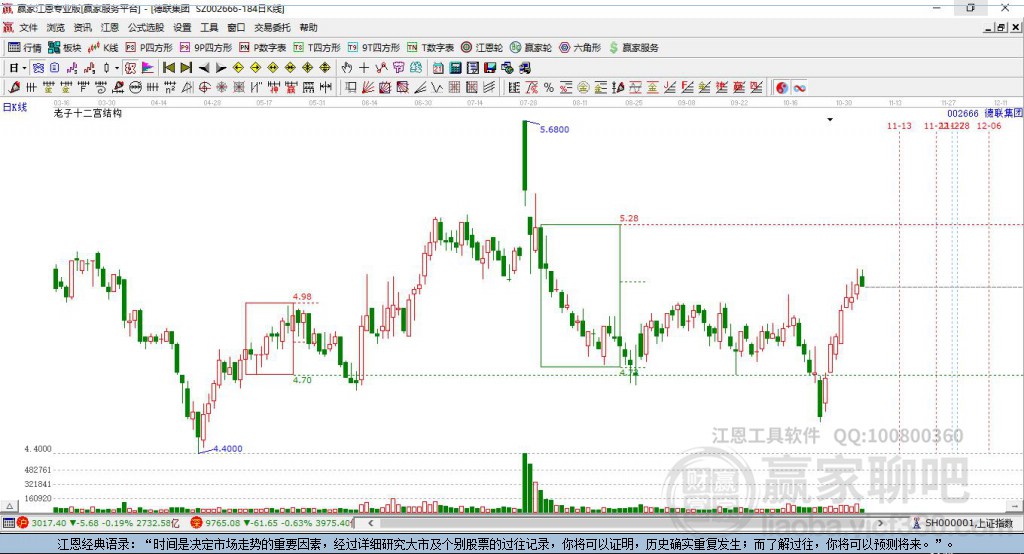Expand the candlestick style dropdown arrow
The width and height of the screenshot is (1024, 554).
(117, 68)
